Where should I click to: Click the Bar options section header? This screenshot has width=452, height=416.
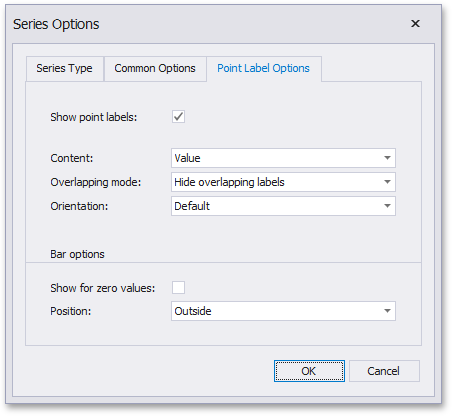[77, 254]
